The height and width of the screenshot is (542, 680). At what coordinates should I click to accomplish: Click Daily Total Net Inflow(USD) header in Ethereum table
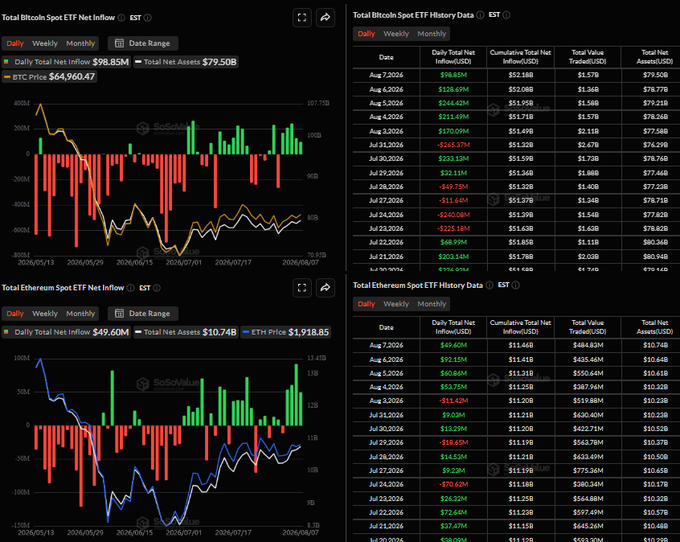coord(453,327)
